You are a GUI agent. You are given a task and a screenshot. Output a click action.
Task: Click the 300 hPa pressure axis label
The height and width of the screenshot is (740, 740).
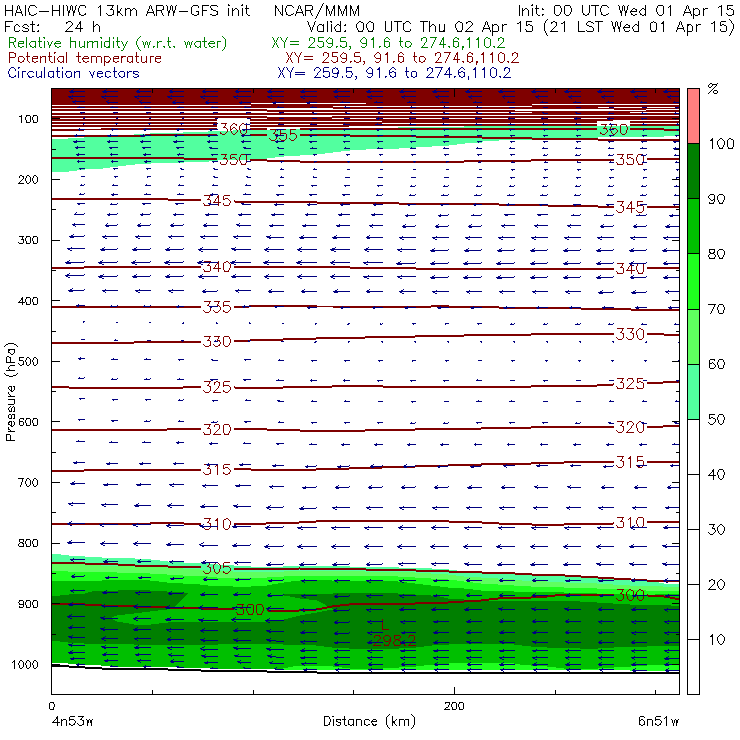[x=28, y=240]
